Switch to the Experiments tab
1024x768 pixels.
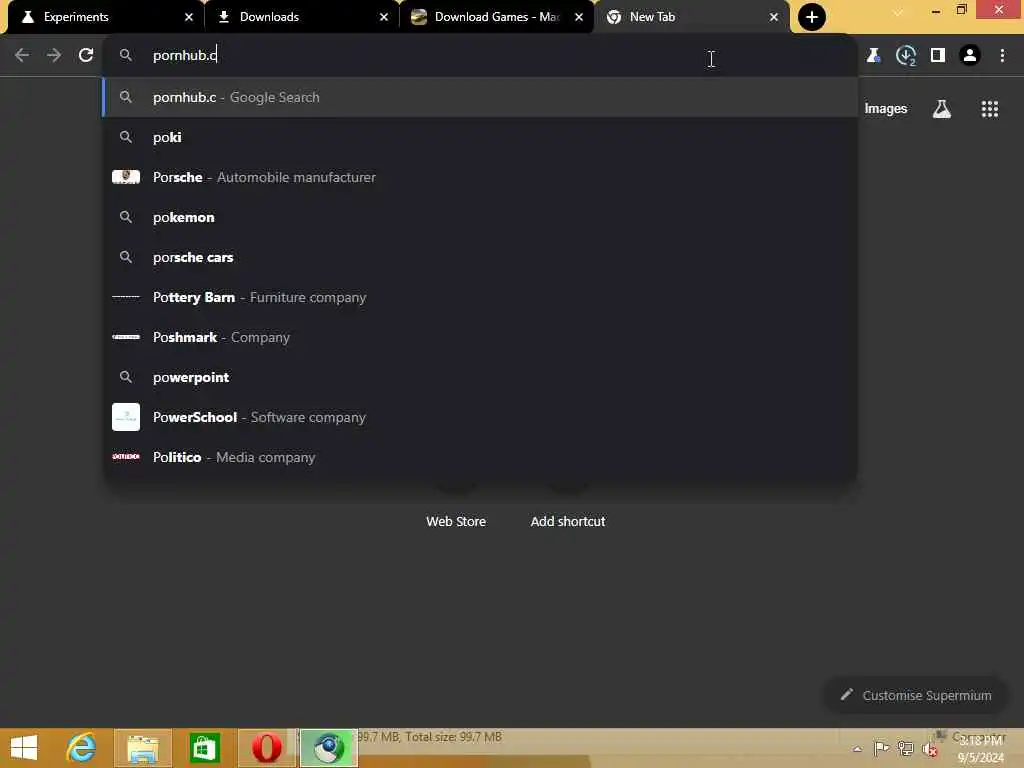coord(104,17)
